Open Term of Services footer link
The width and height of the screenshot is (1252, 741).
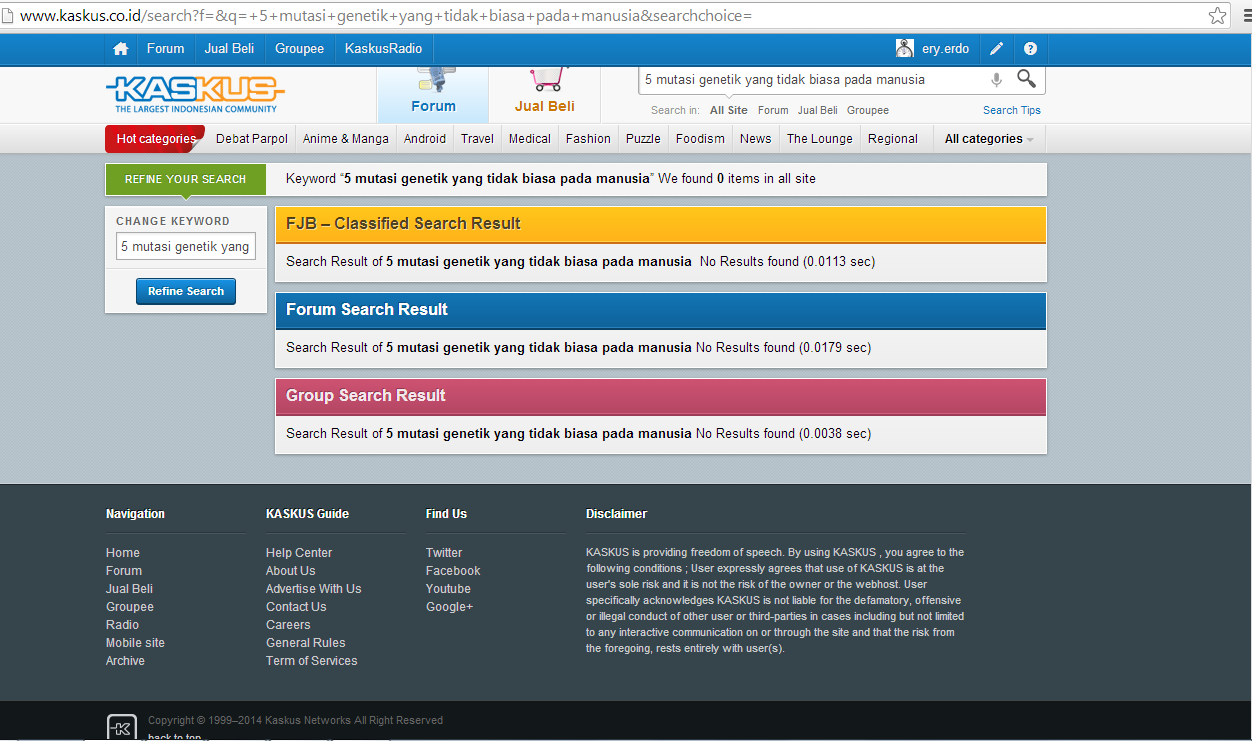click(312, 661)
